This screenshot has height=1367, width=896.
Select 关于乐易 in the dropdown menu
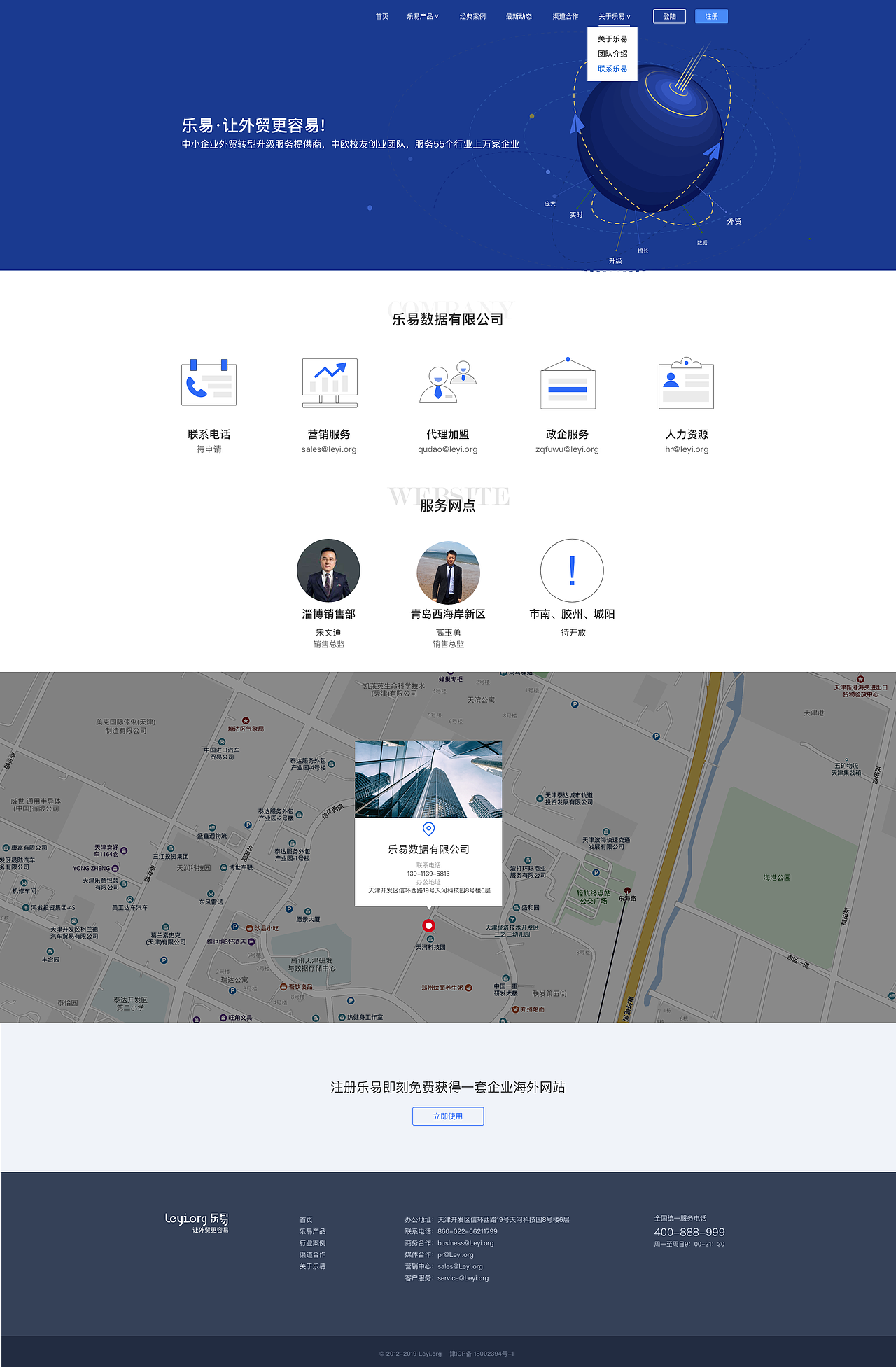(612, 39)
